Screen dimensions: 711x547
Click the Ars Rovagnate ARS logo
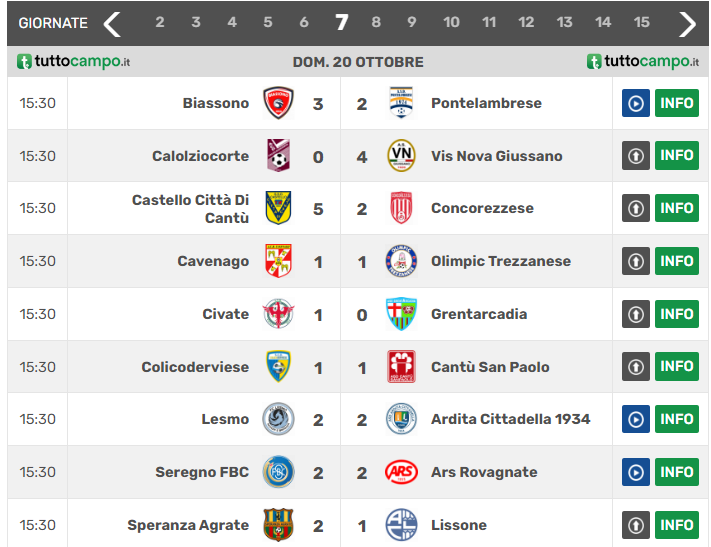point(401,472)
